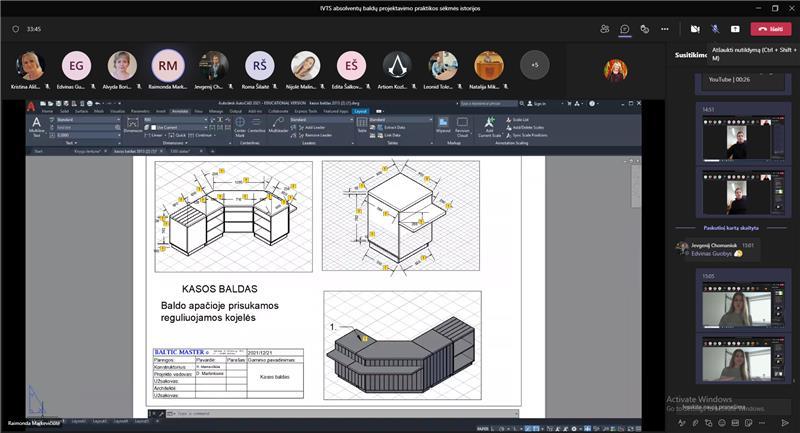Click the Center Mark tool
This screenshot has height=433, width=800.
coord(240,126)
